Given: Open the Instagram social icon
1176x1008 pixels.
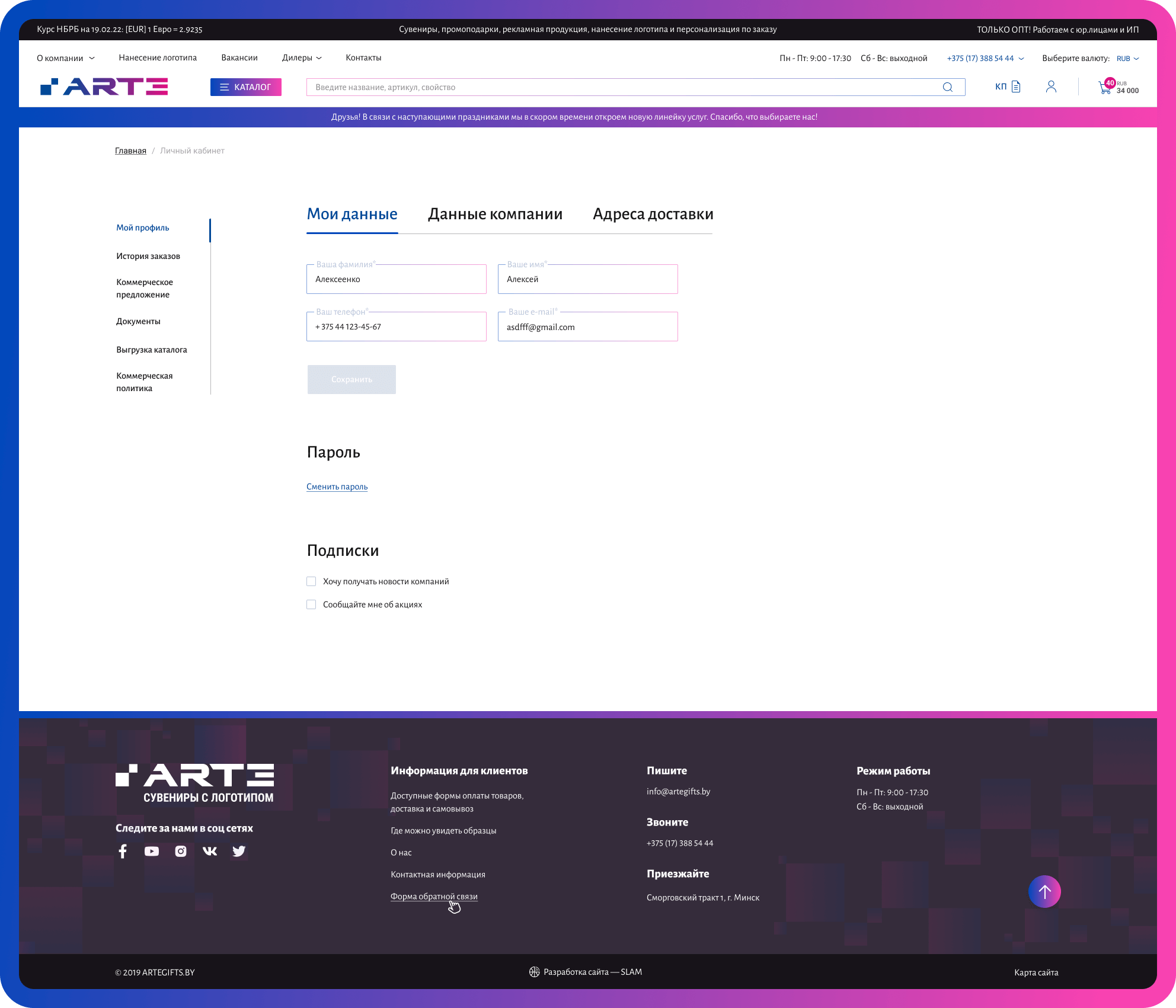Looking at the screenshot, I should 181,852.
